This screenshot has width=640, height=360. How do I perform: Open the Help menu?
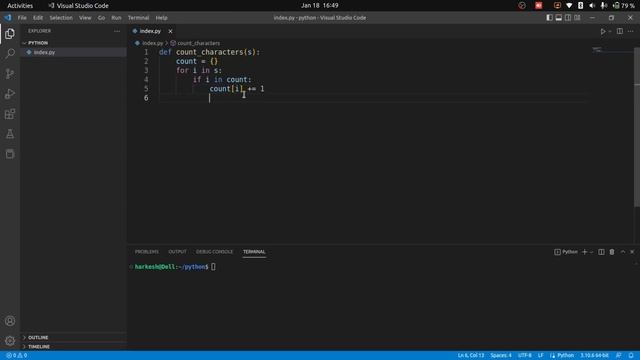(x=161, y=18)
